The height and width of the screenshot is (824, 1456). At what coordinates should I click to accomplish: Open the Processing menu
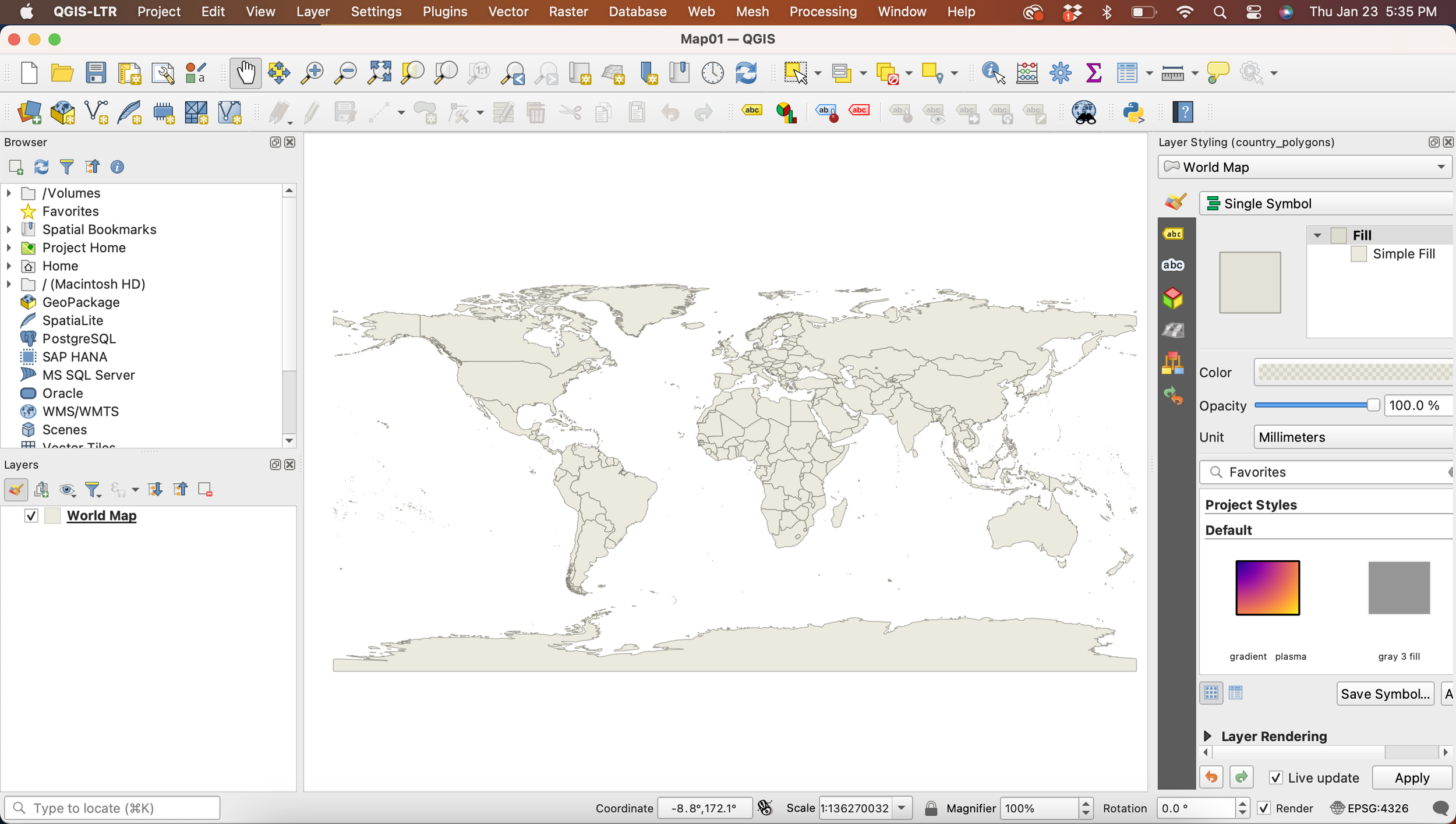click(x=823, y=12)
